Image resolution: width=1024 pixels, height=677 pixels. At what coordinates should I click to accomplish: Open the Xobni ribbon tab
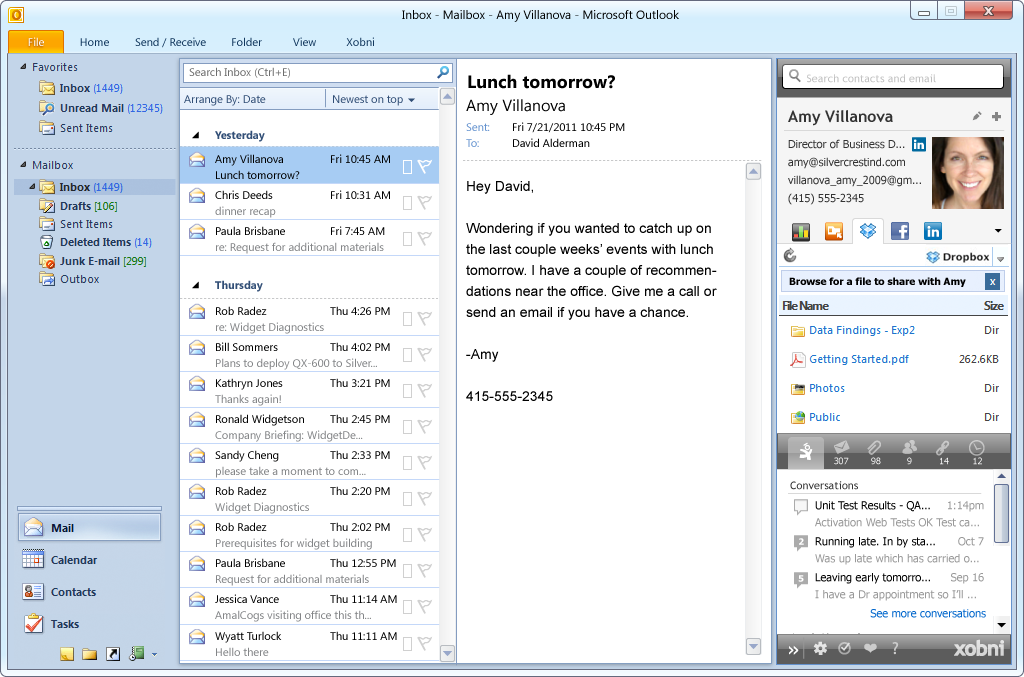coord(360,42)
